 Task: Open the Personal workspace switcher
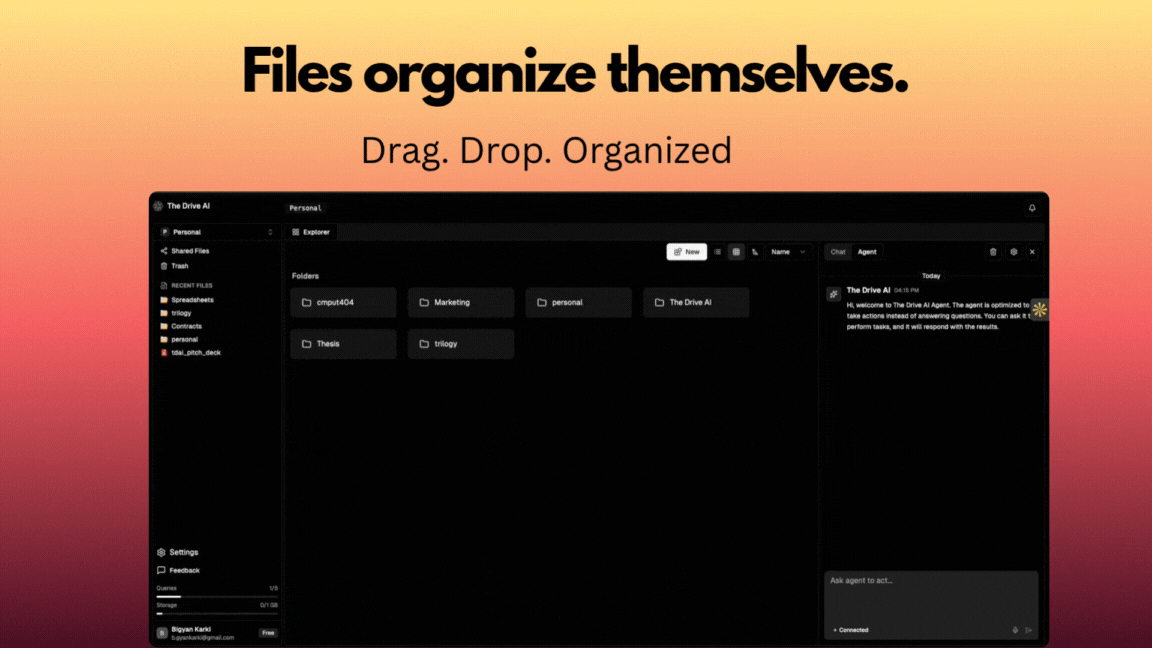pyautogui.click(x=215, y=230)
